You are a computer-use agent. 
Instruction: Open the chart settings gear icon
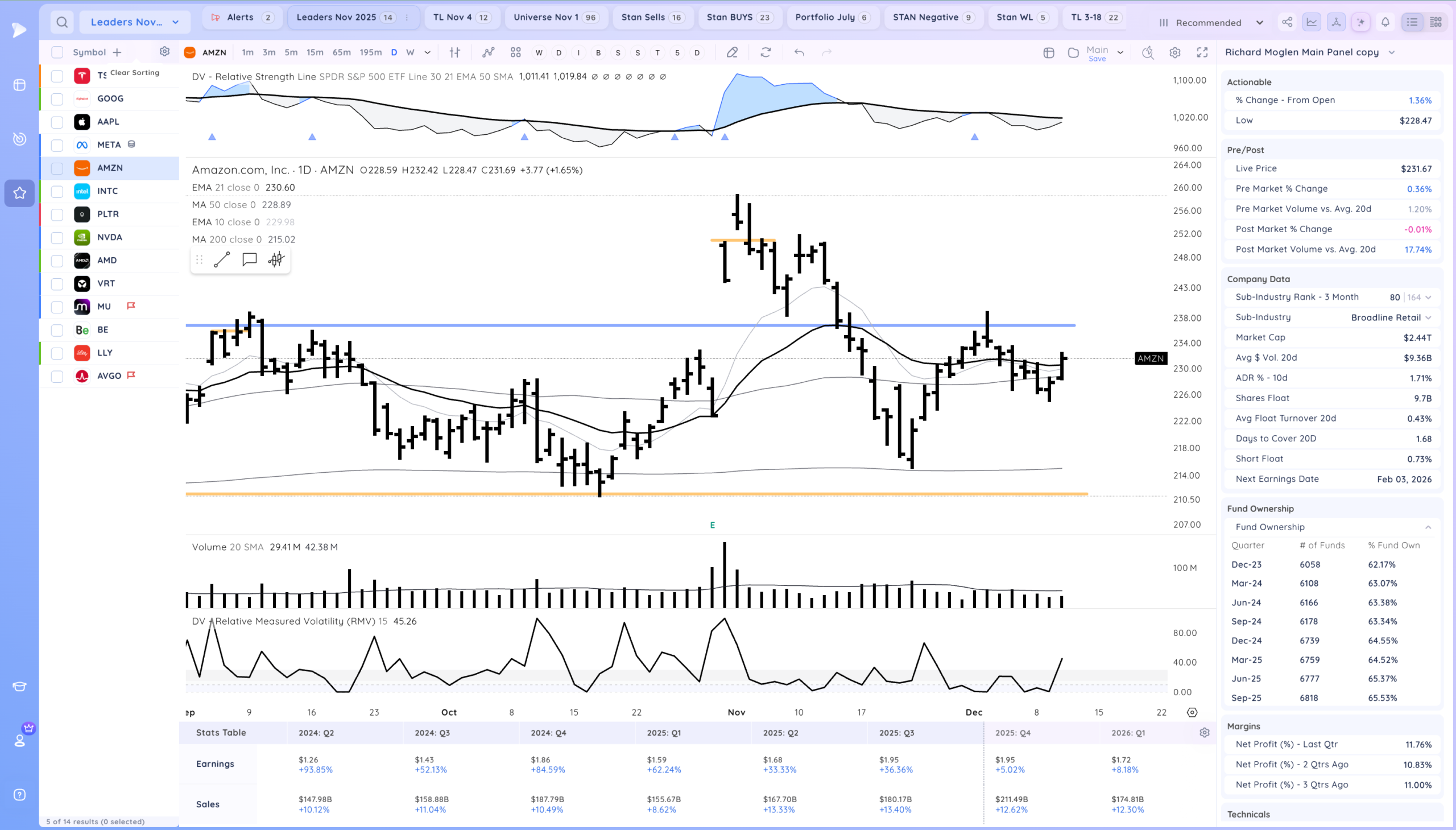click(1174, 52)
